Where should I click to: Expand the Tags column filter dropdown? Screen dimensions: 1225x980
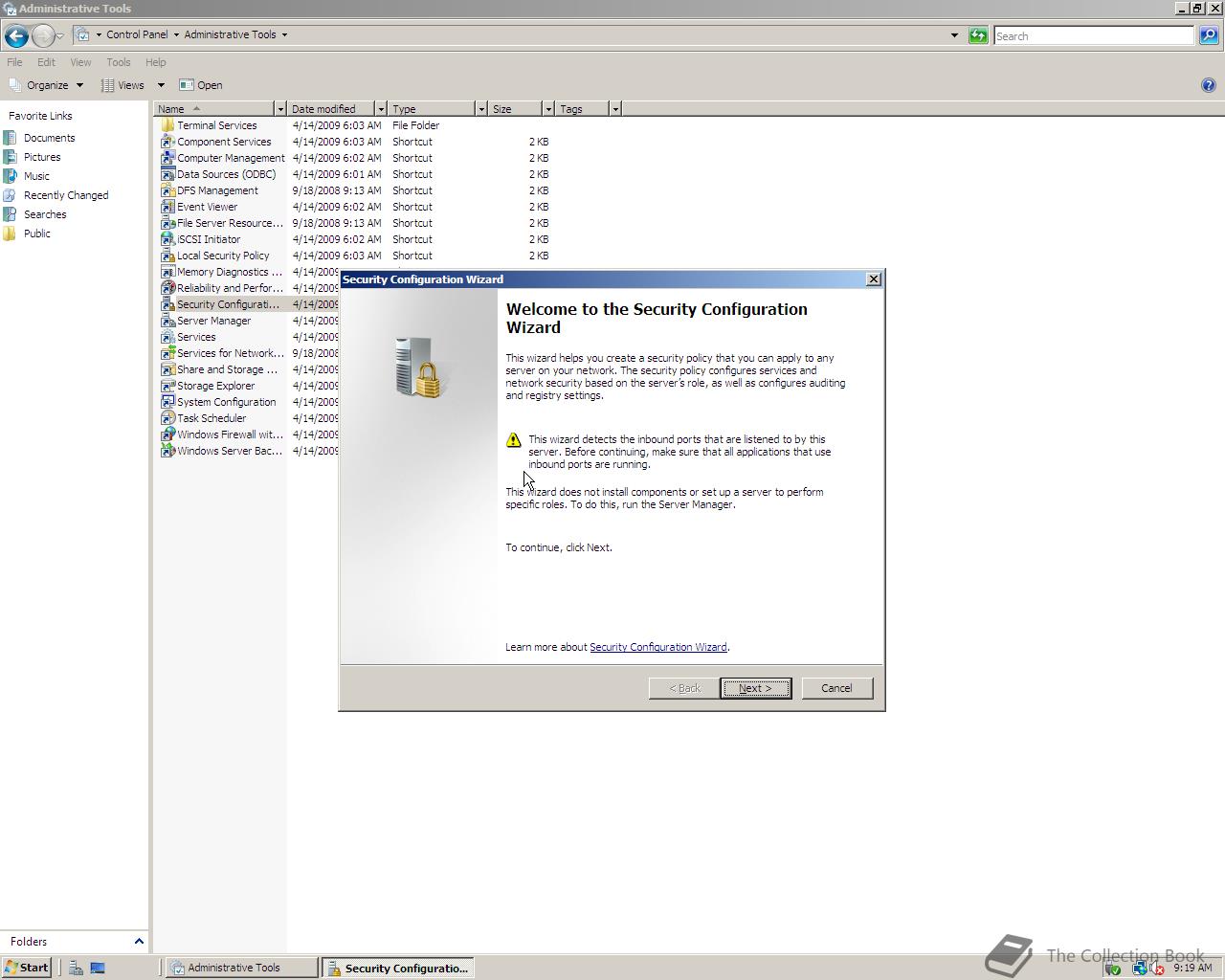coord(614,109)
